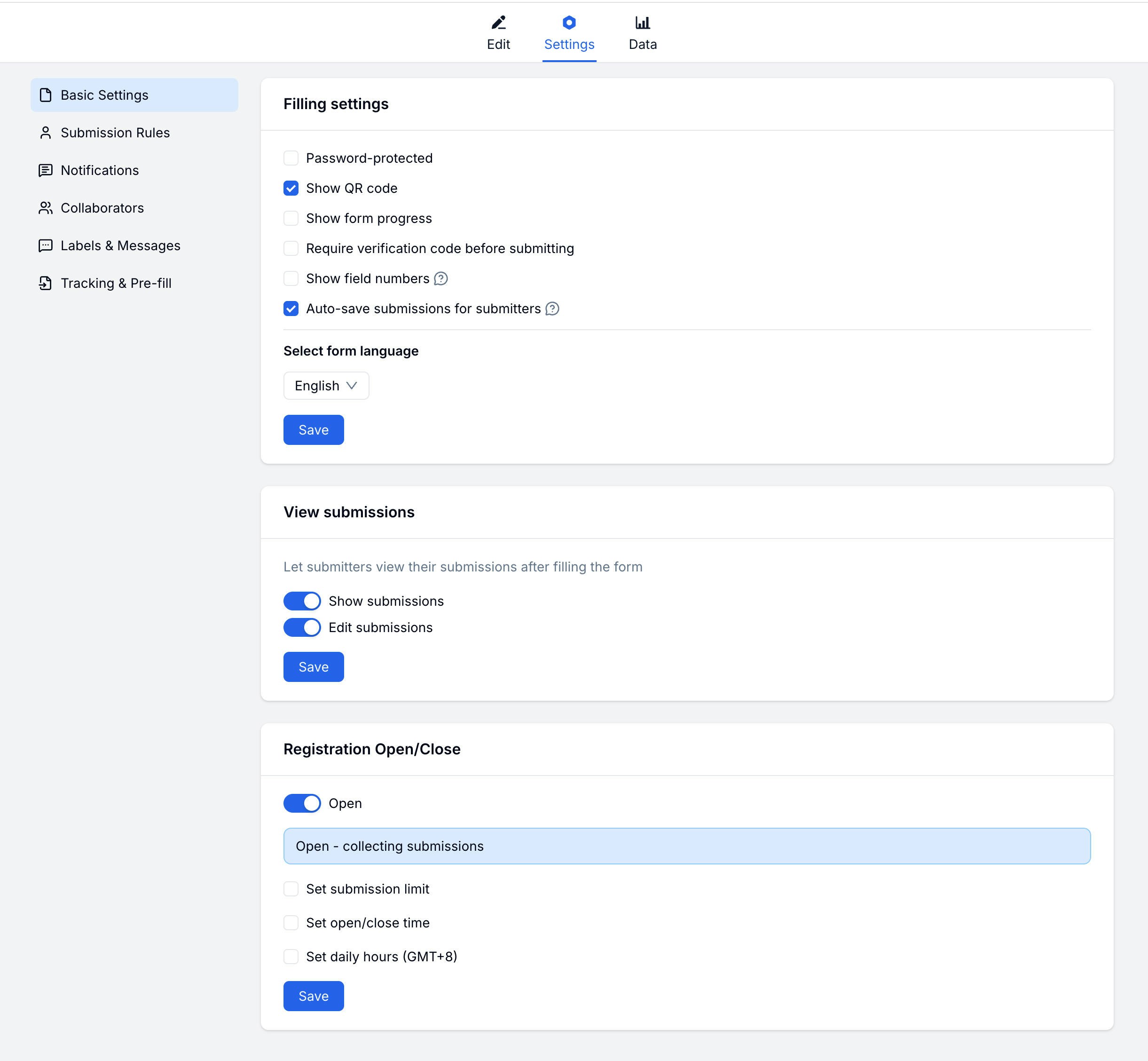Click help icon beside Auto-save submissions

pos(552,309)
